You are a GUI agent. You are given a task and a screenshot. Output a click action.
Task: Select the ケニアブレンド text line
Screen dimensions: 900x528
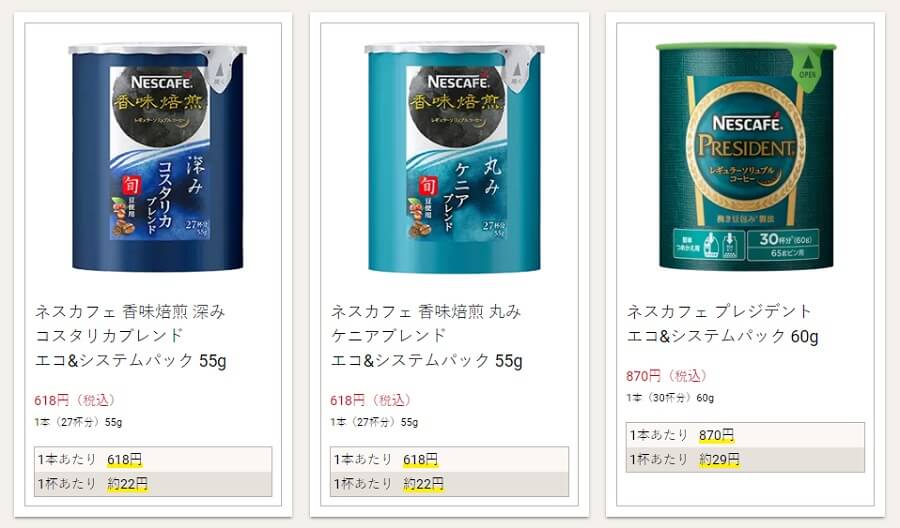pyautogui.click(x=389, y=336)
